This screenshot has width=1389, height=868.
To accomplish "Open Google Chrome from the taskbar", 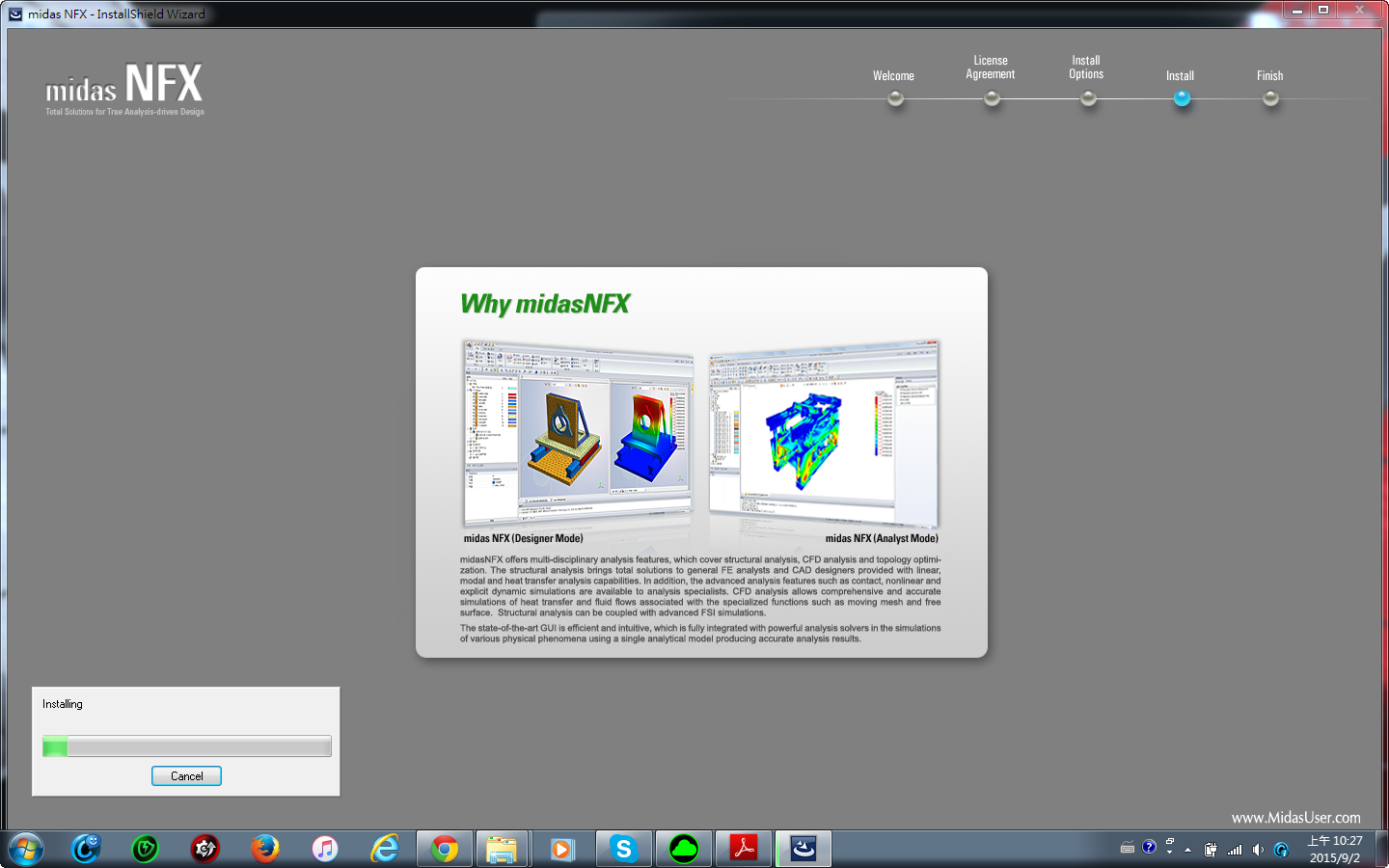I will (x=445, y=849).
